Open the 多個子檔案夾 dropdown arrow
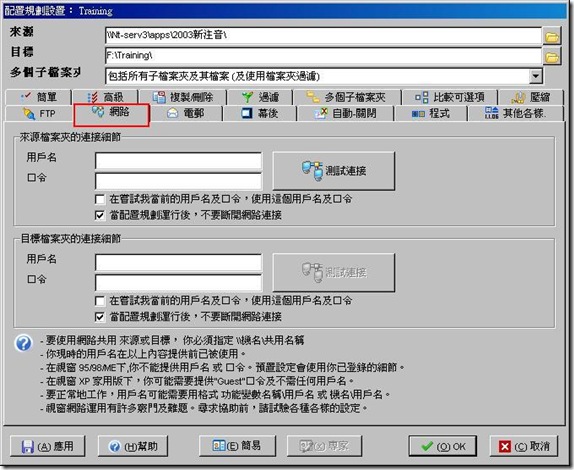The height and width of the screenshot is (470, 574). pos(536,76)
